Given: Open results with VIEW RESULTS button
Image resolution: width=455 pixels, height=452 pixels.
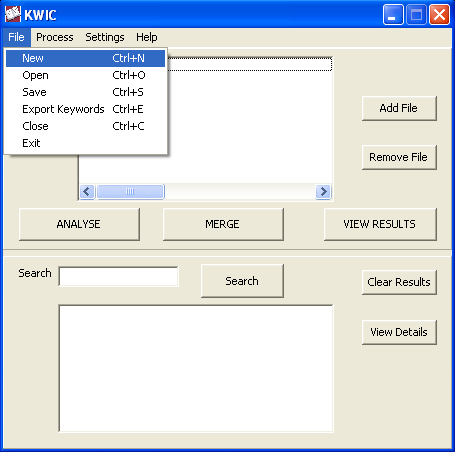Looking at the screenshot, I should pos(380,224).
